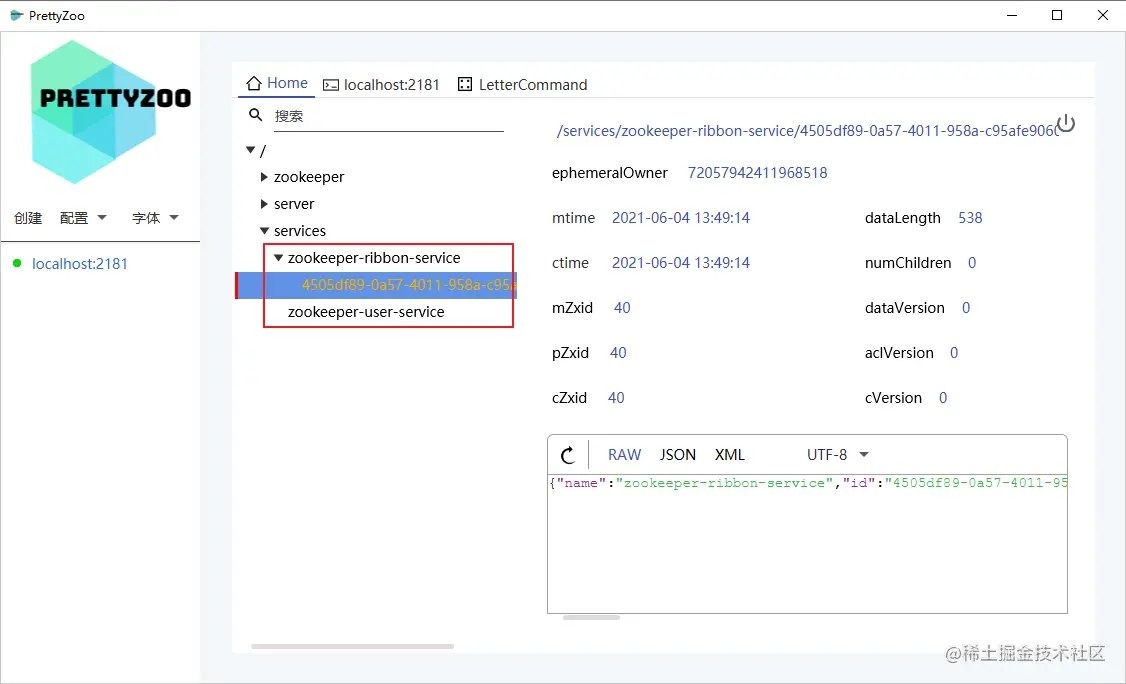
Task: Click the refresh data icon
Action: pos(567,455)
